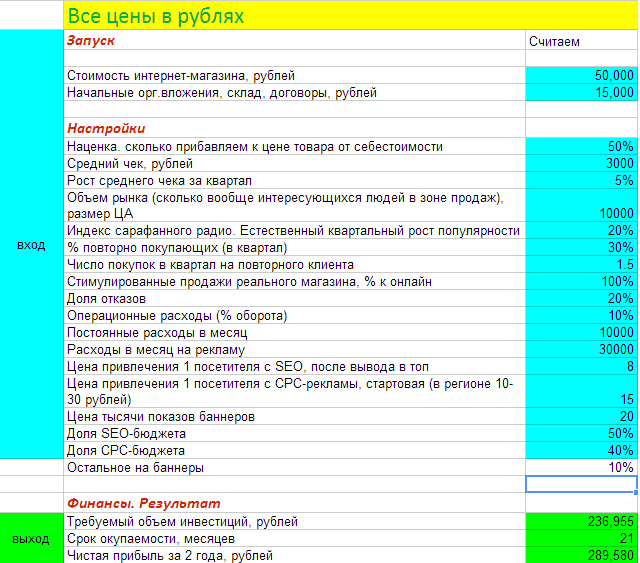Select the online store cost cell 50,000
640x563 pixels.
pyautogui.click(x=581, y=75)
